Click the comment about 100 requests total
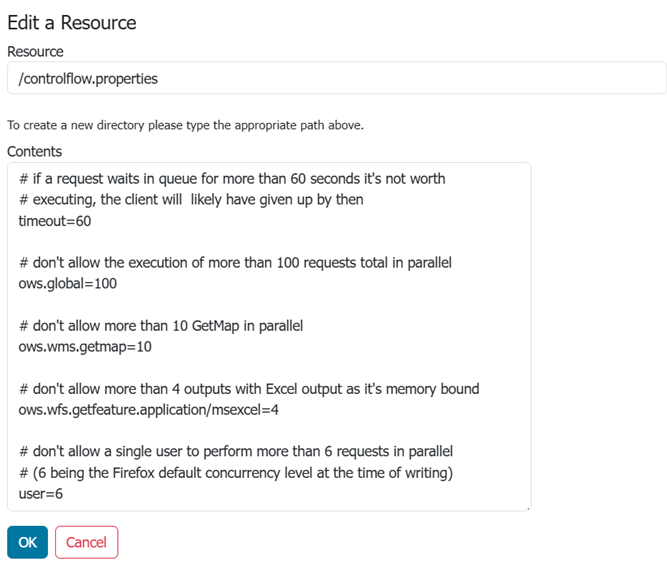Image resolution: width=667 pixels, height=563 pixels. [x=236, y=263]
